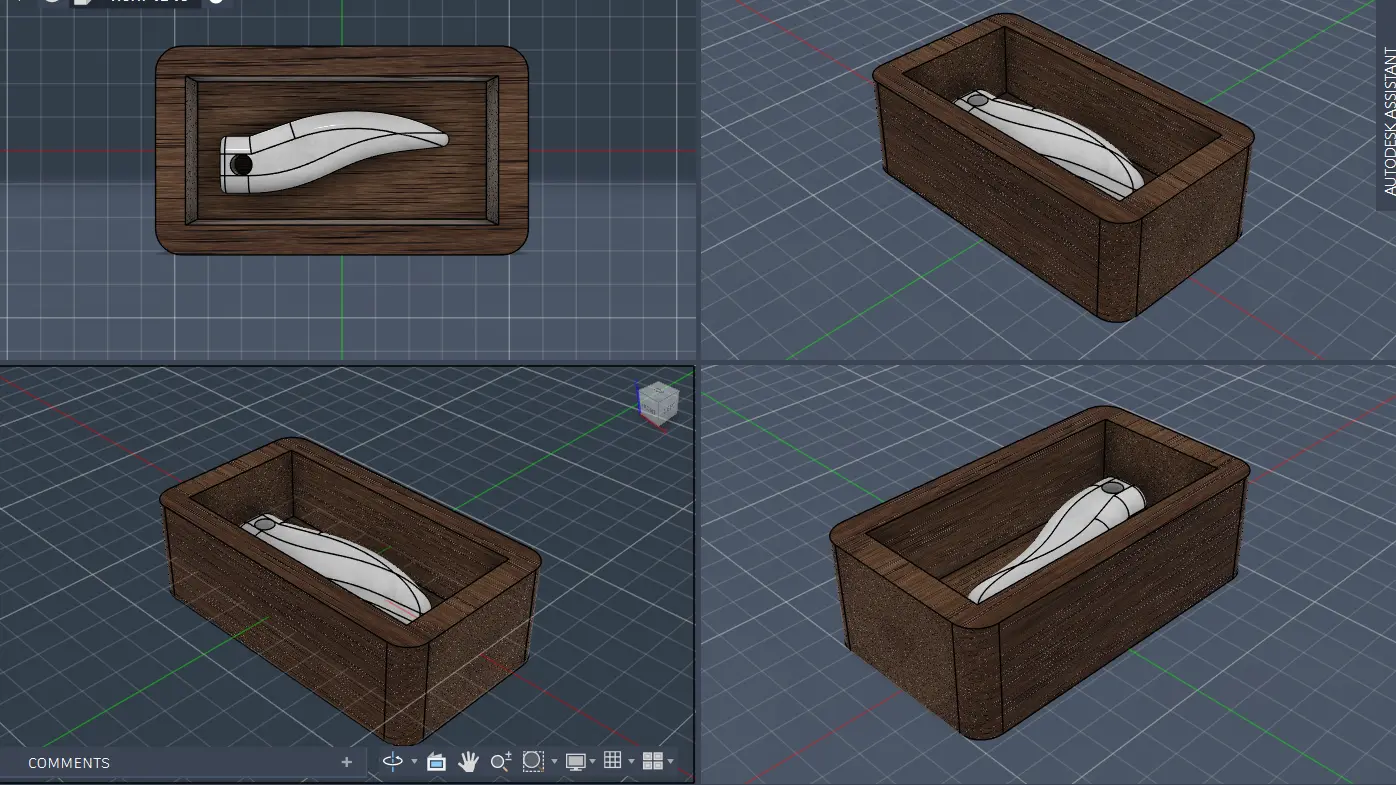1396x785 pixels.
Task: Click the black hole on the top-view handle
Action: [x=241, y=164]
